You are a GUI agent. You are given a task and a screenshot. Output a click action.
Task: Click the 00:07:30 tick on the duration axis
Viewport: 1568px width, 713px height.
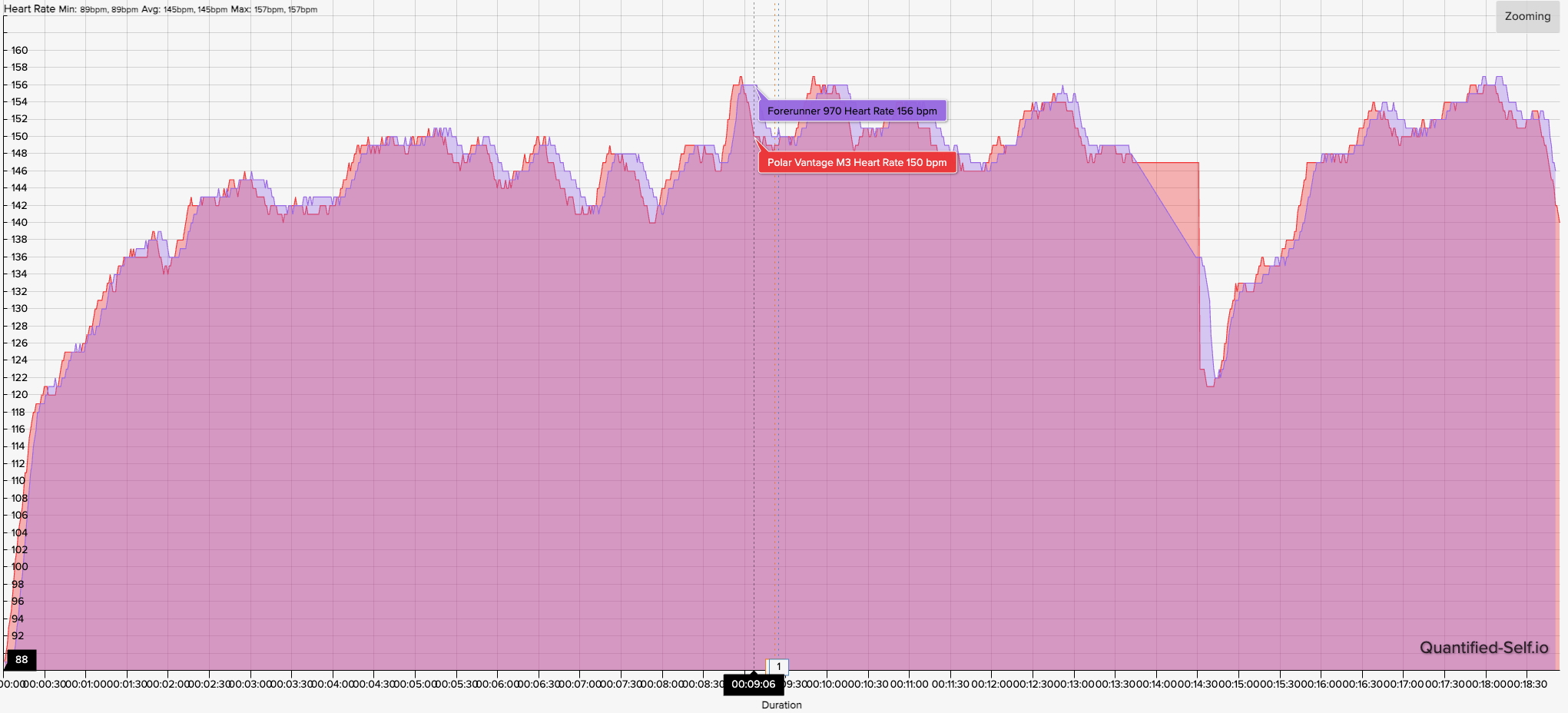621,684
